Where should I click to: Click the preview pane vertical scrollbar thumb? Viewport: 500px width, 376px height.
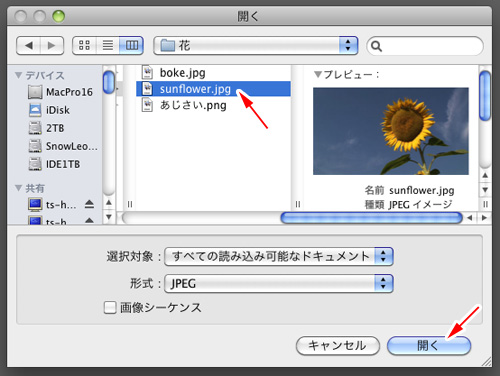(x=485, y=96)
